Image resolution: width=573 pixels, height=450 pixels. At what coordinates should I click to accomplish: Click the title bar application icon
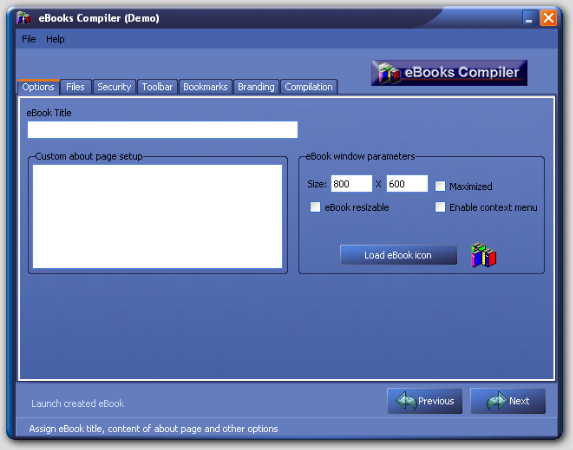[x=24, y=18]
